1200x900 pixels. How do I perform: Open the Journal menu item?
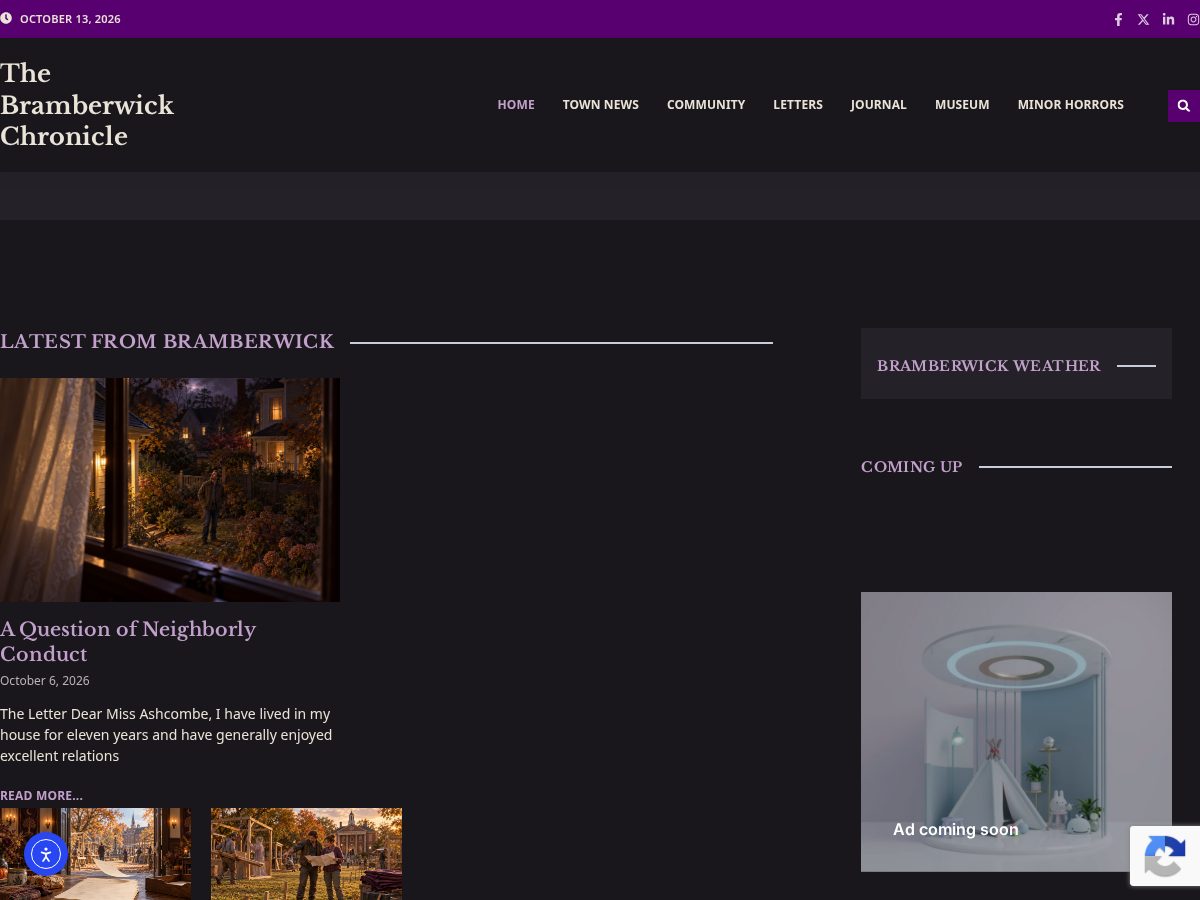[x=878, y=105]
